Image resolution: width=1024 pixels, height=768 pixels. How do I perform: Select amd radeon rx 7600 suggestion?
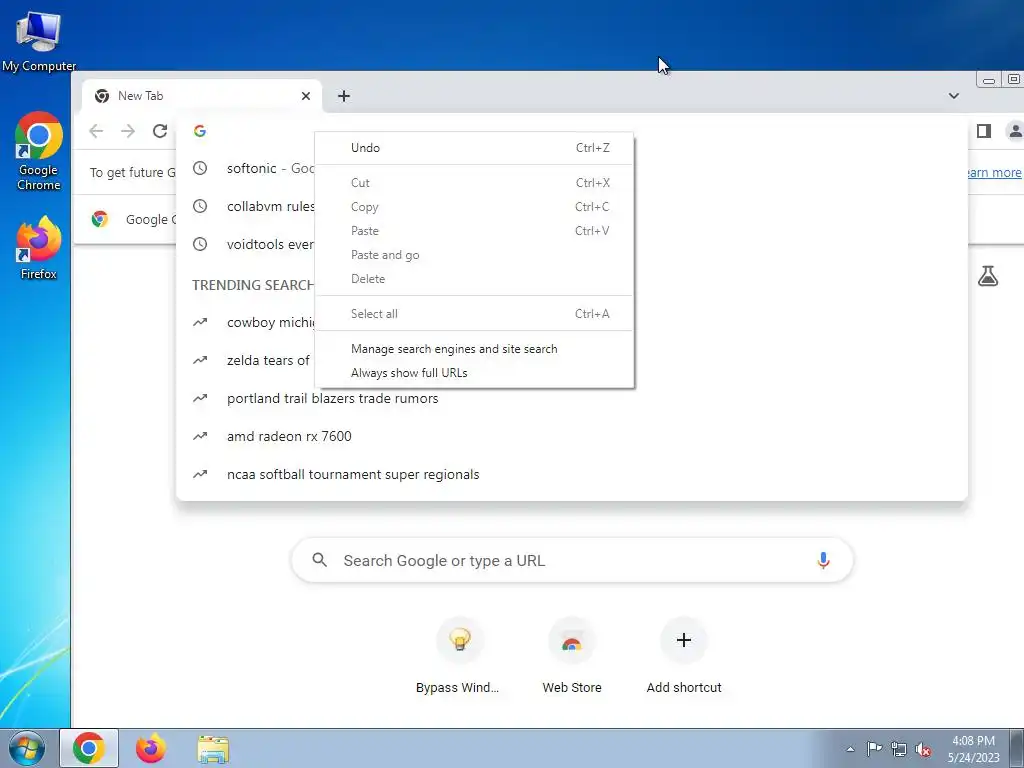point(571,436)
